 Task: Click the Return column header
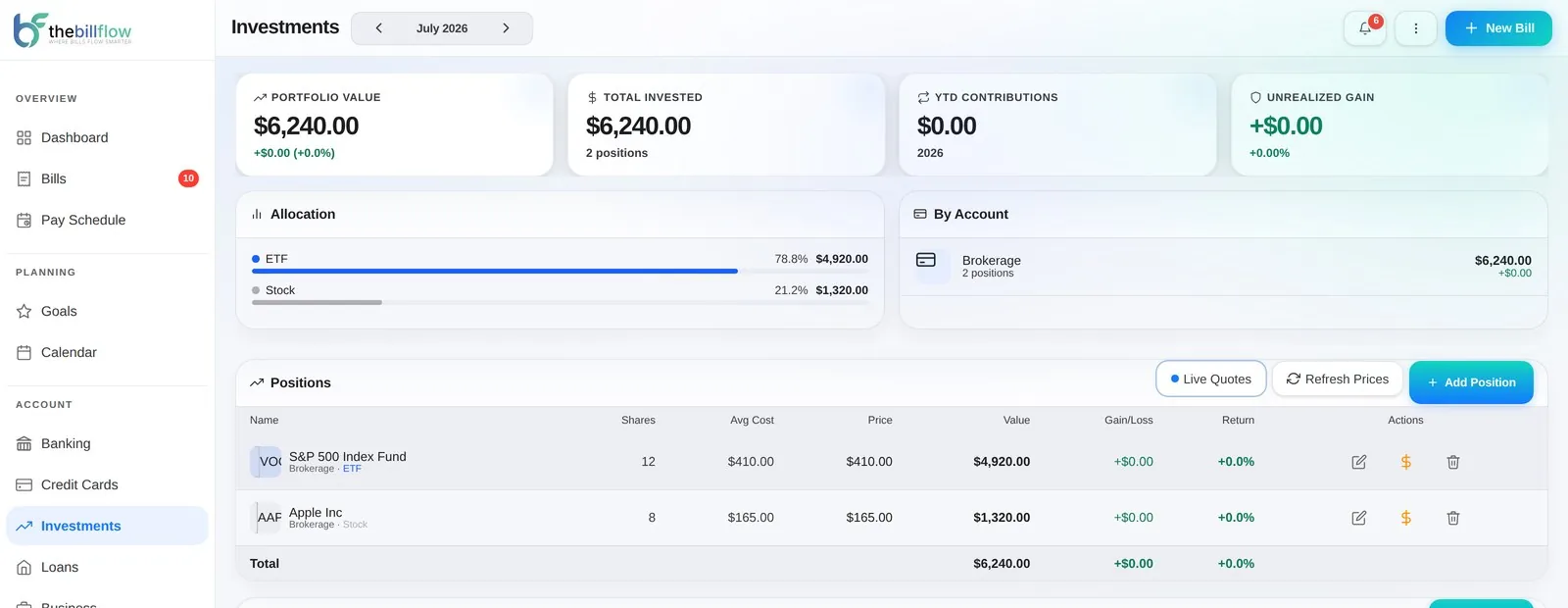click(1238, 421)
